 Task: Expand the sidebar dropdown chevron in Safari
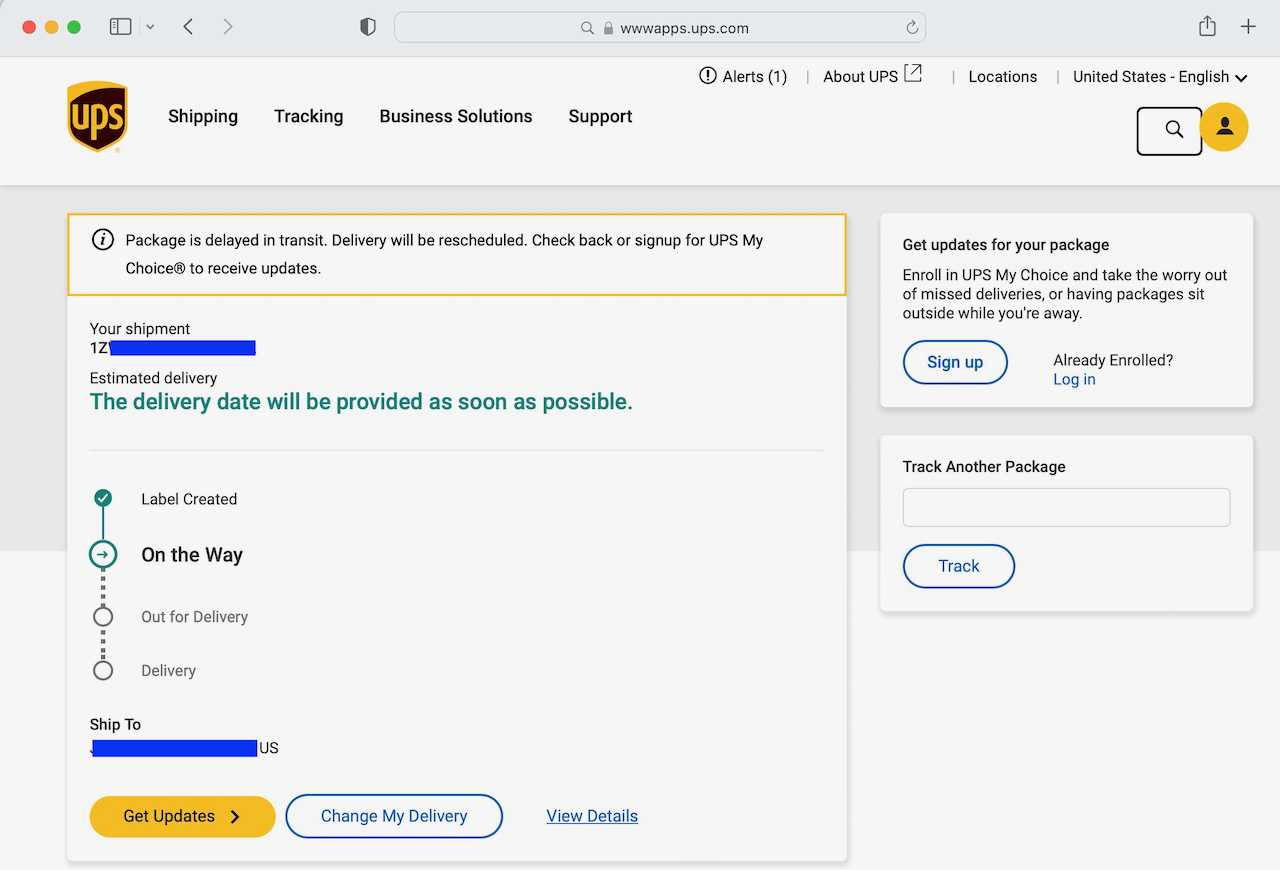(x=150, y=27)
